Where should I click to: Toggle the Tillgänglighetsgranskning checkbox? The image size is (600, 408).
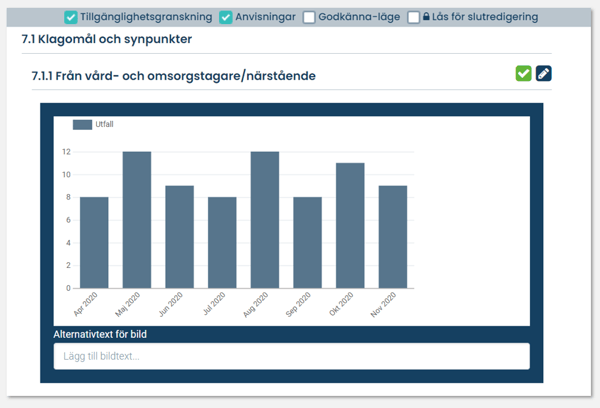pos(70,17)
